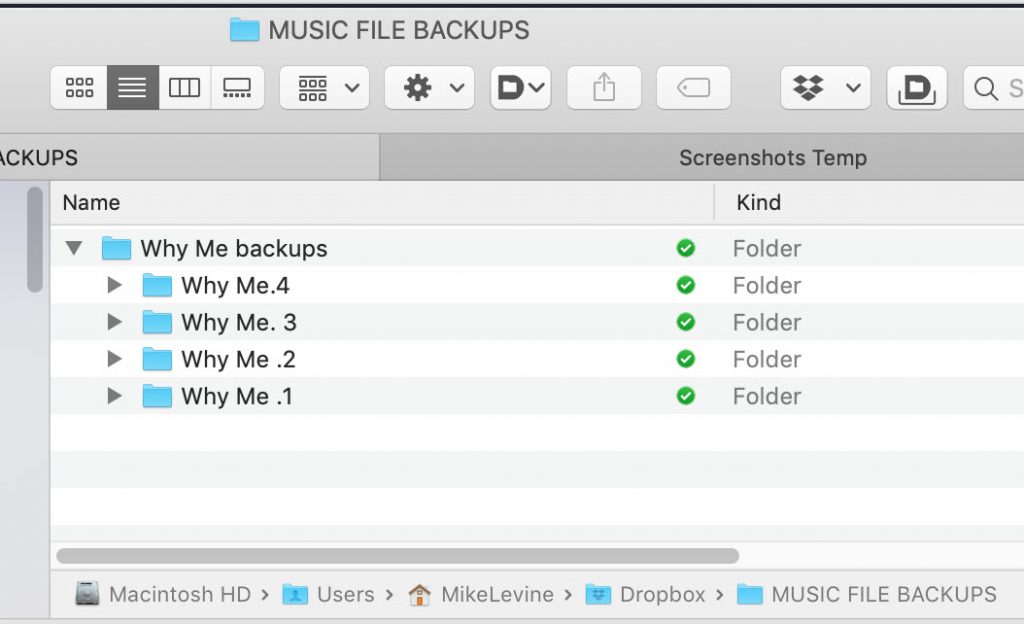The height and width of the screenshot is (624, 1024).
Task: Collapse the Why Me backups folder
Action: [73, 248]
